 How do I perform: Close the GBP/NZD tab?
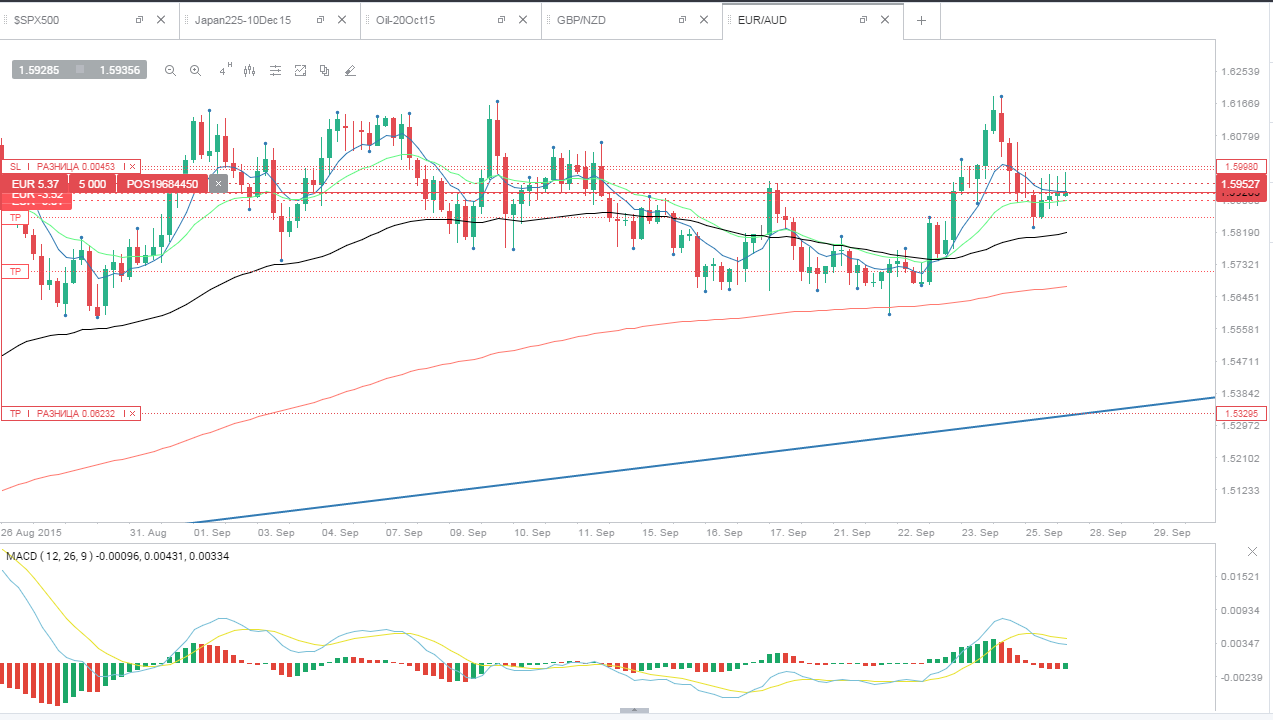coord(704,20)
